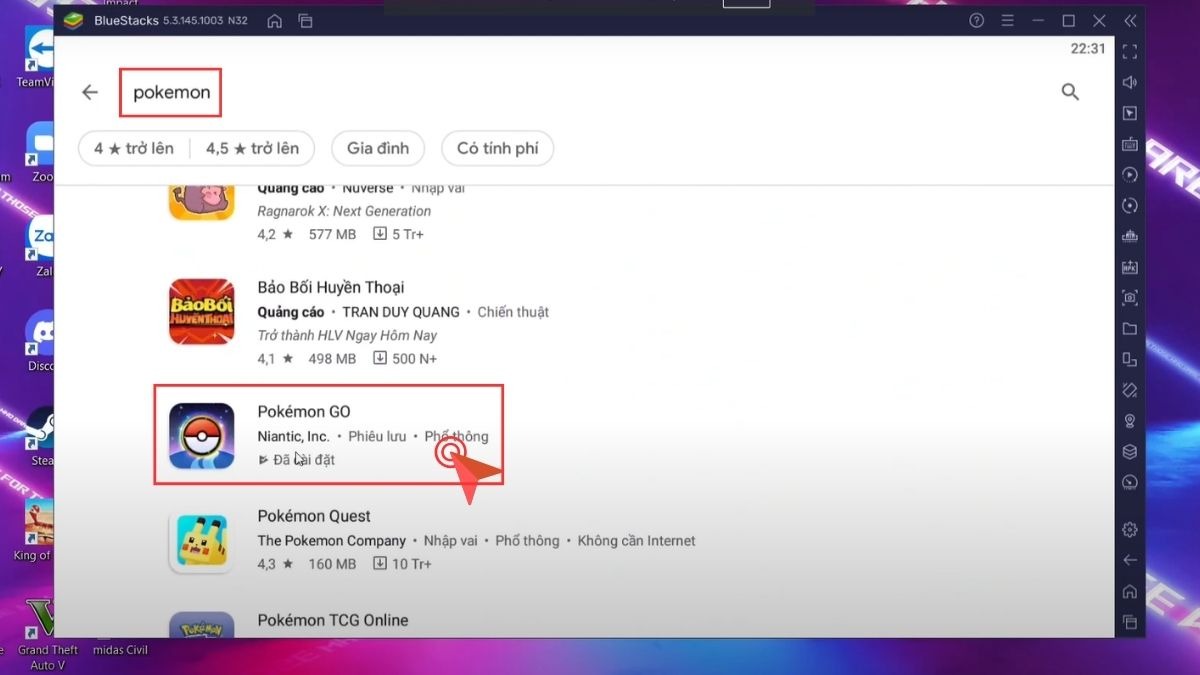
Task: Open multi-instance icon in BlueStacks title bar
Action: pos(305,20)
